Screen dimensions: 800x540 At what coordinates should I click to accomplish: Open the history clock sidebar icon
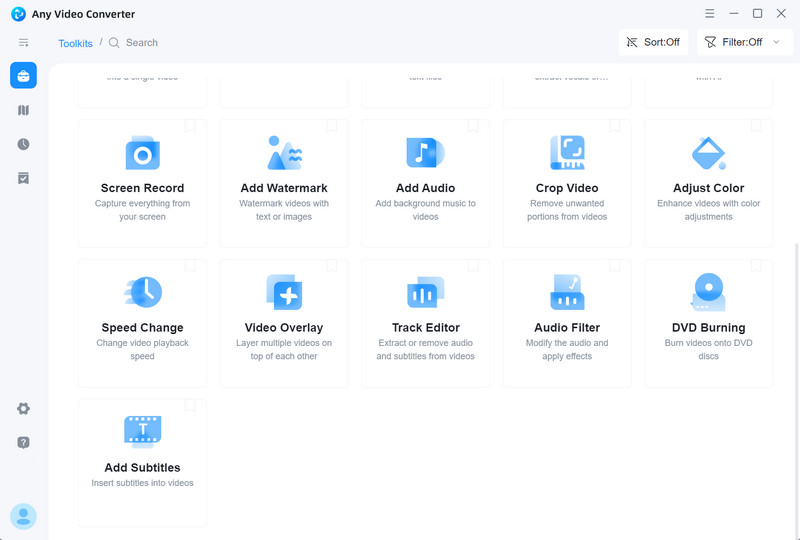click(23, 144)
